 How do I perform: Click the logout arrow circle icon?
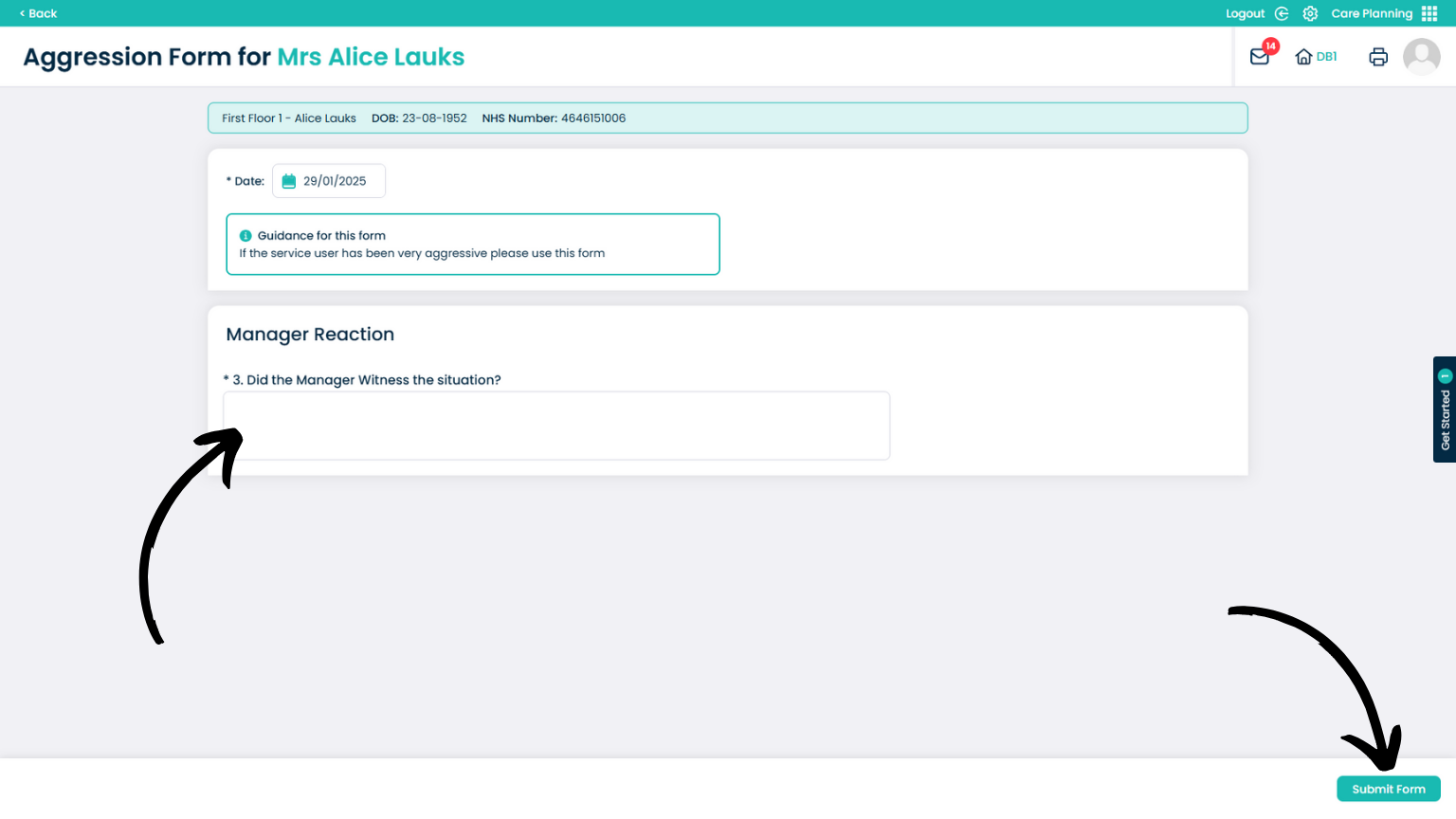click(x=1281, y=13)
